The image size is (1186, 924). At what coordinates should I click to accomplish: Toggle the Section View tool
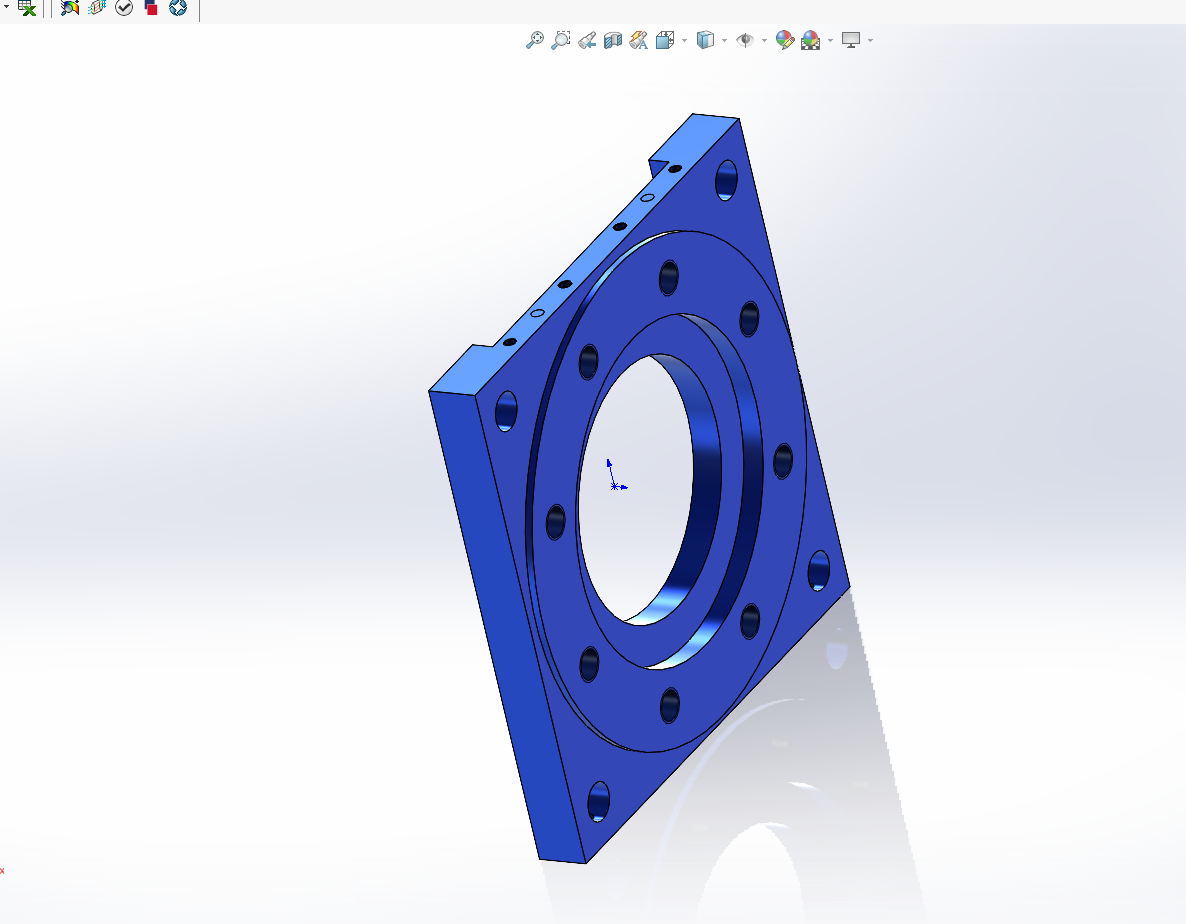point(613,40)
